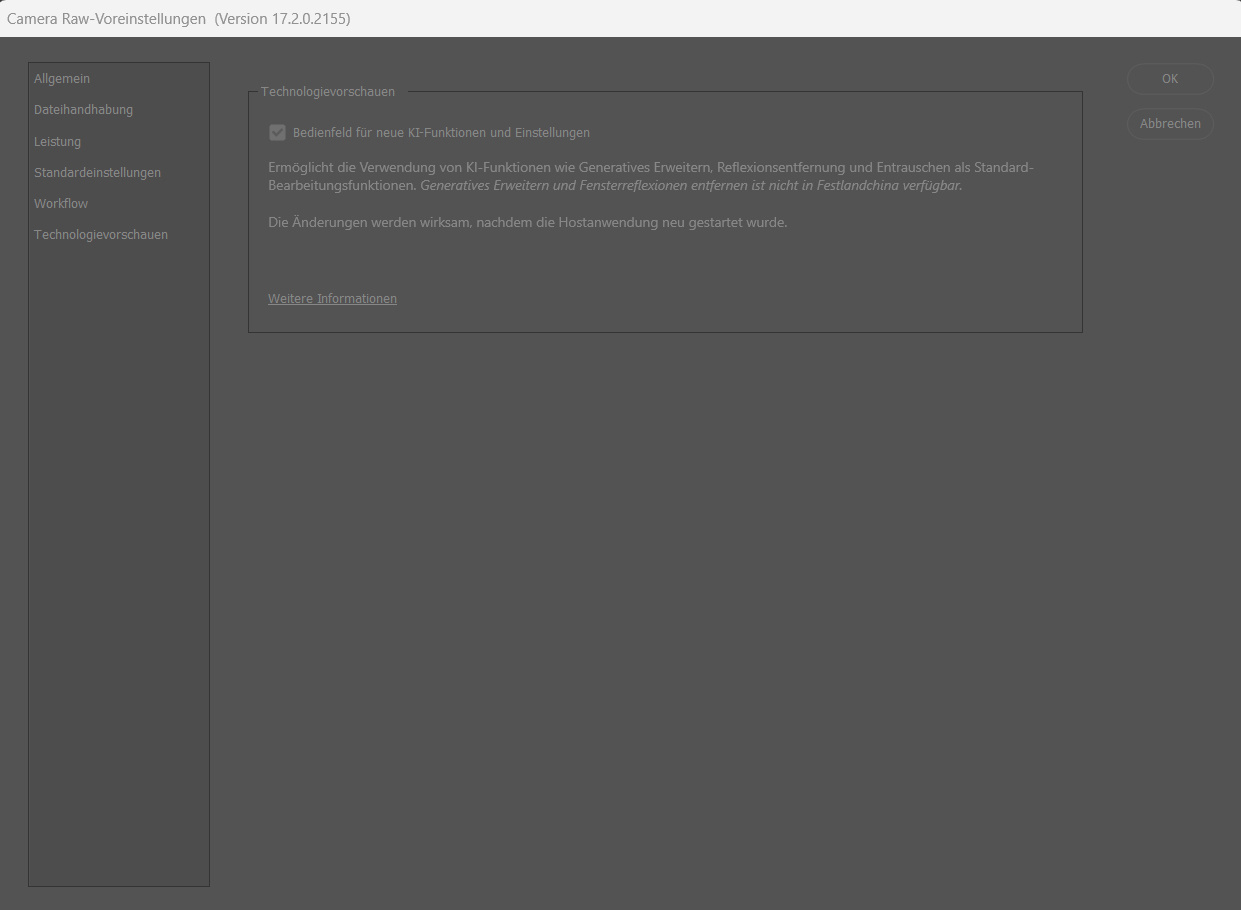Click the restart notice about Hostanwendung

click(x=528, y=223)
